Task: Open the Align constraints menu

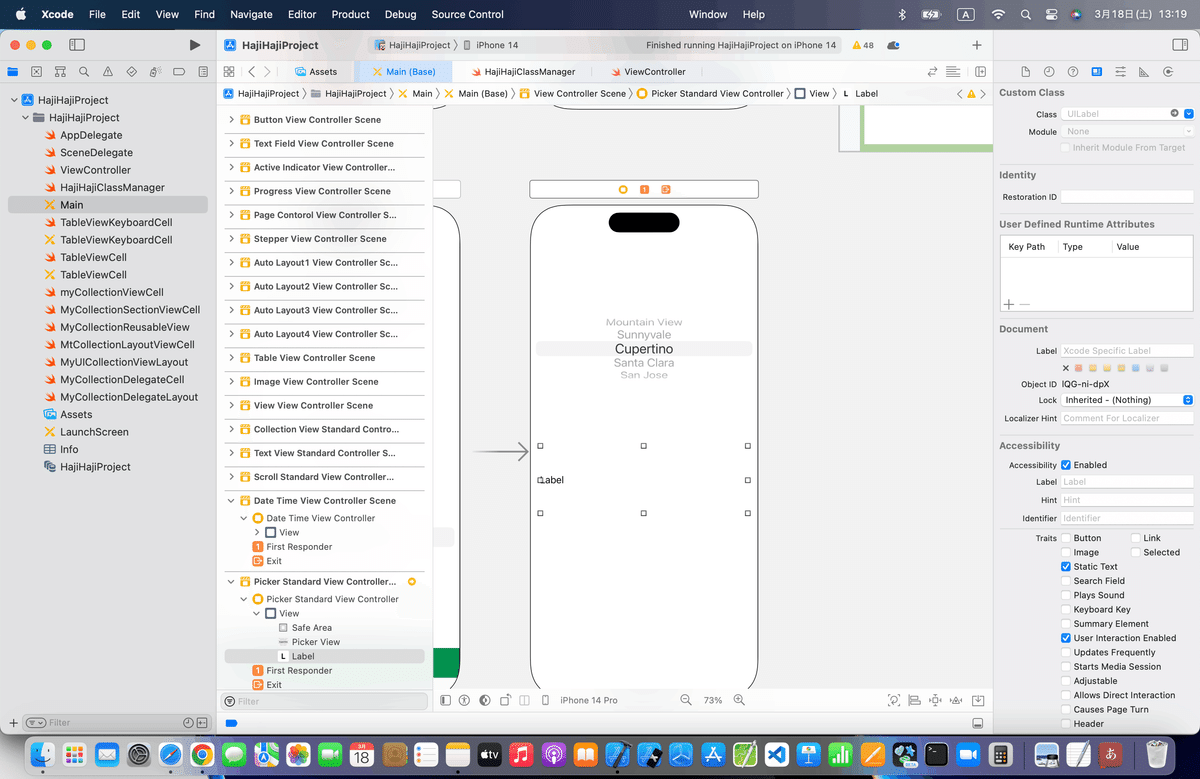Action: pos(915,700)
